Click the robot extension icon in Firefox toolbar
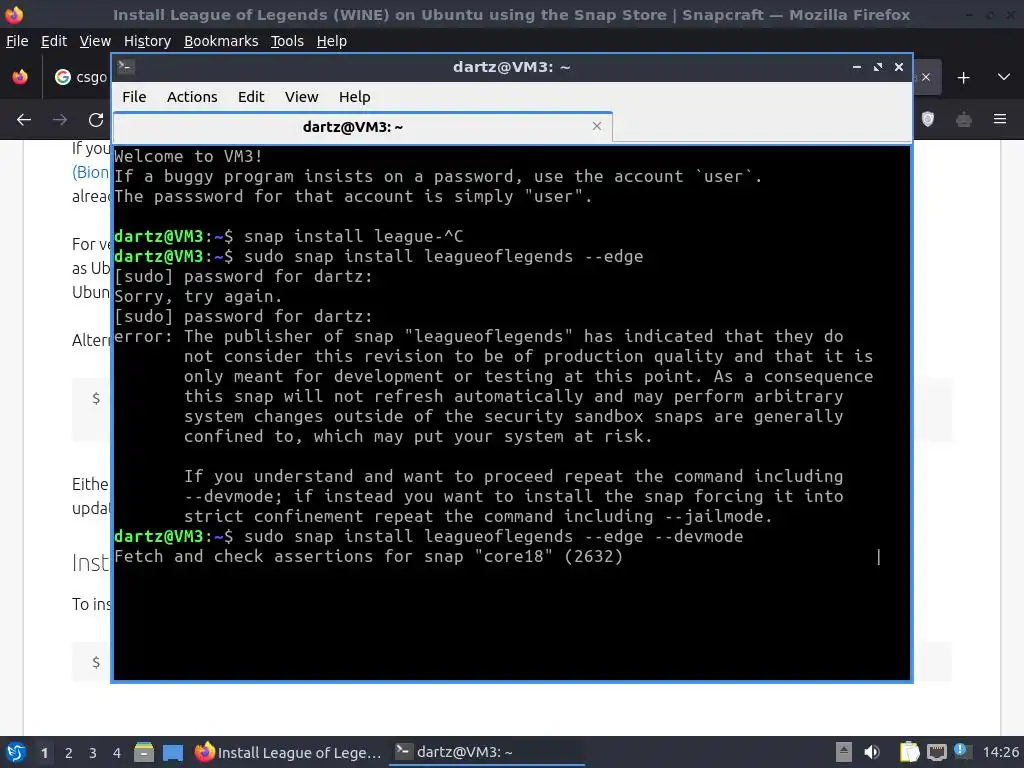1024x768 pixels. (964, 120)
